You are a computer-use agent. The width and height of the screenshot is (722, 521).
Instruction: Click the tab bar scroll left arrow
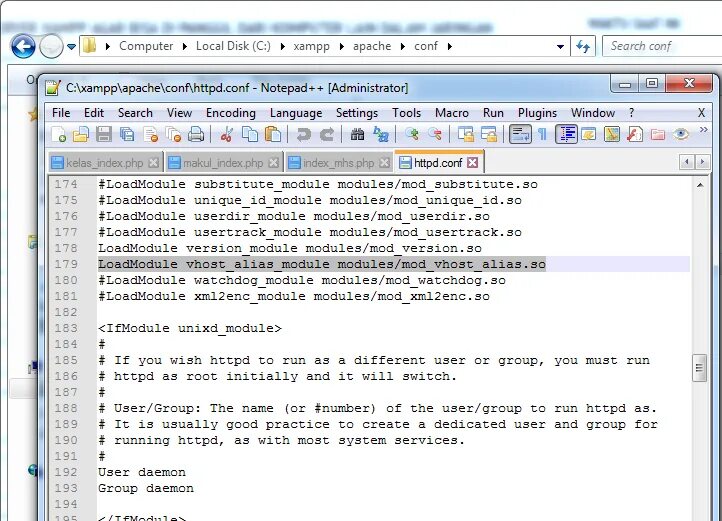coord(687,162)
